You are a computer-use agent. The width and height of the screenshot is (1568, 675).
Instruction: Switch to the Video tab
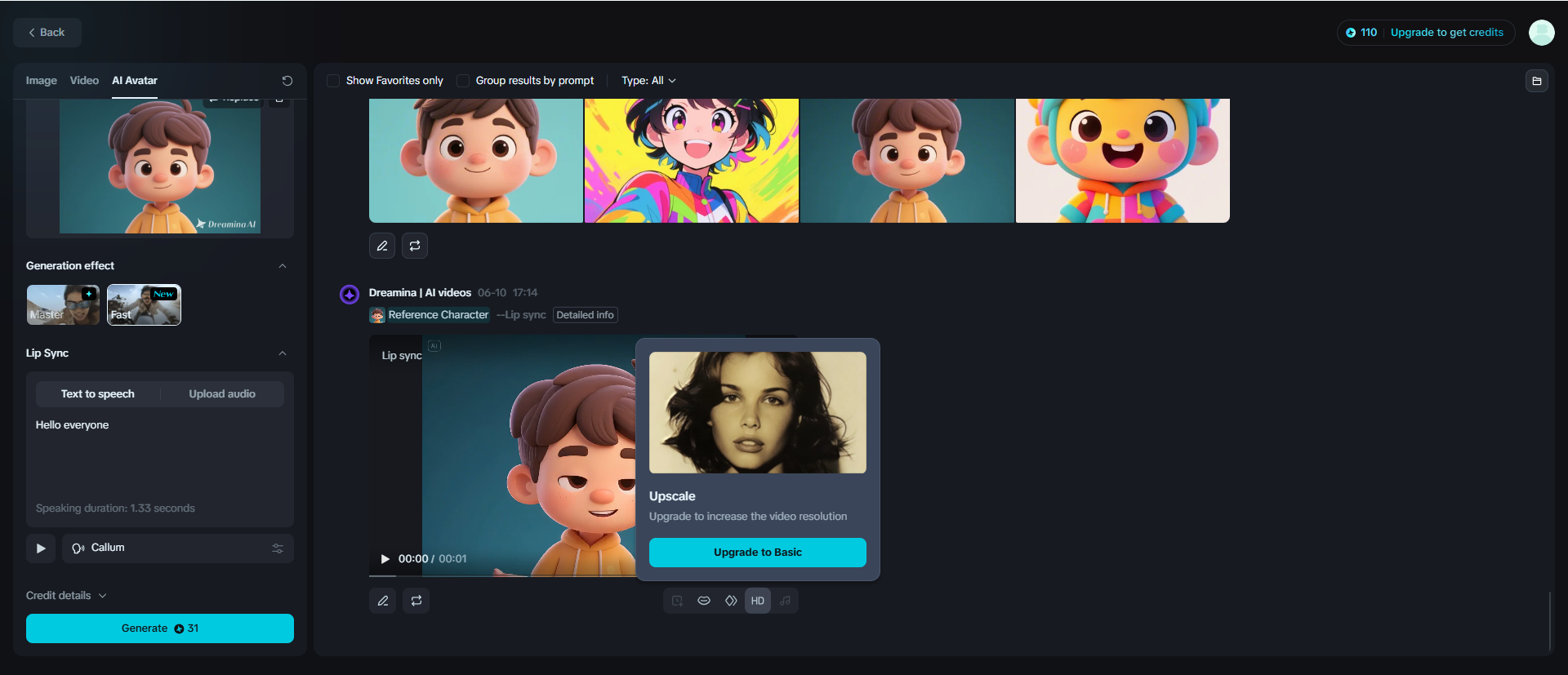click(84, 81)
